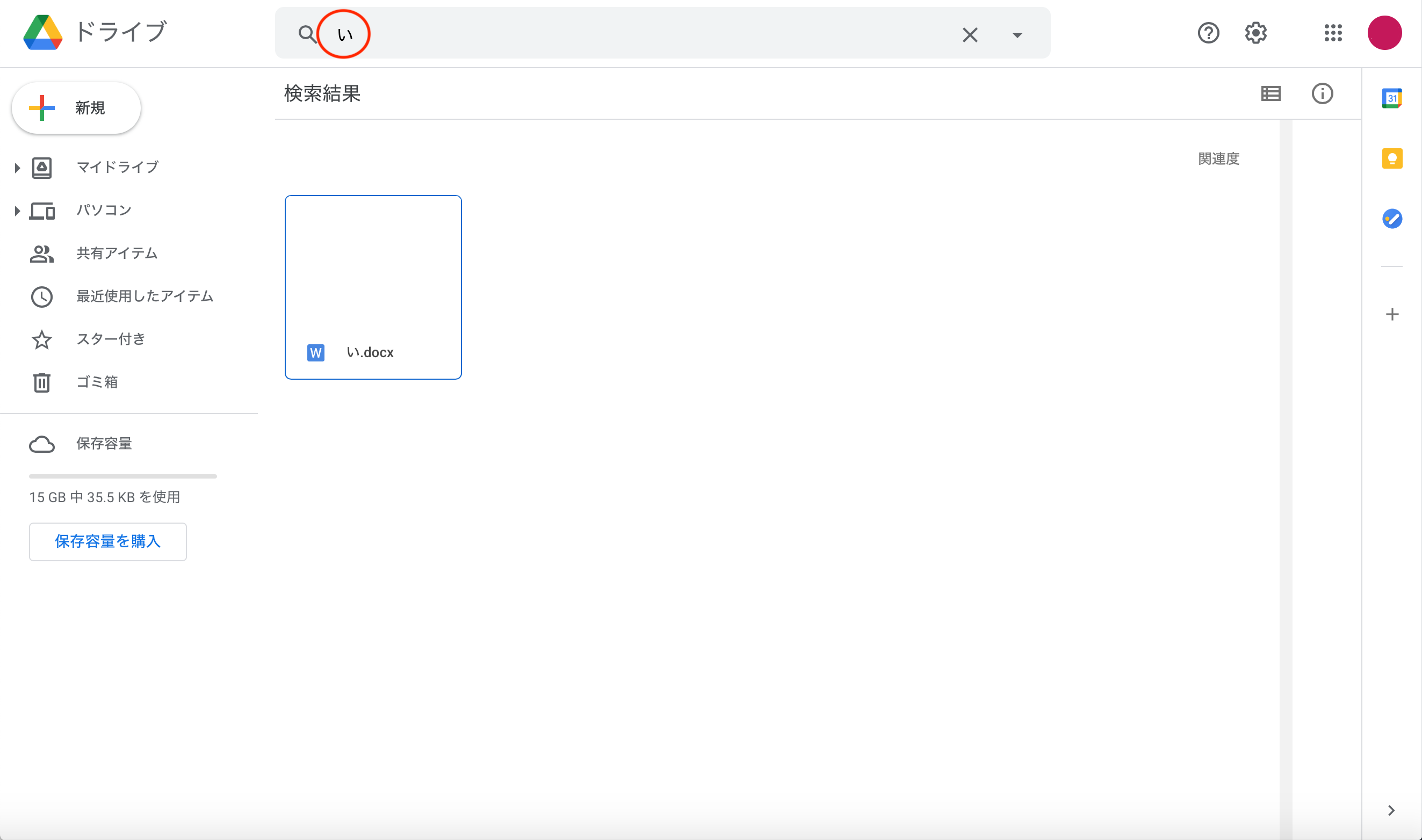Image resolution: width=1422 pixels, height=840 pixels.
Task: Expand the マイドライブ tree arrow
Action: (x=17, y=168)
